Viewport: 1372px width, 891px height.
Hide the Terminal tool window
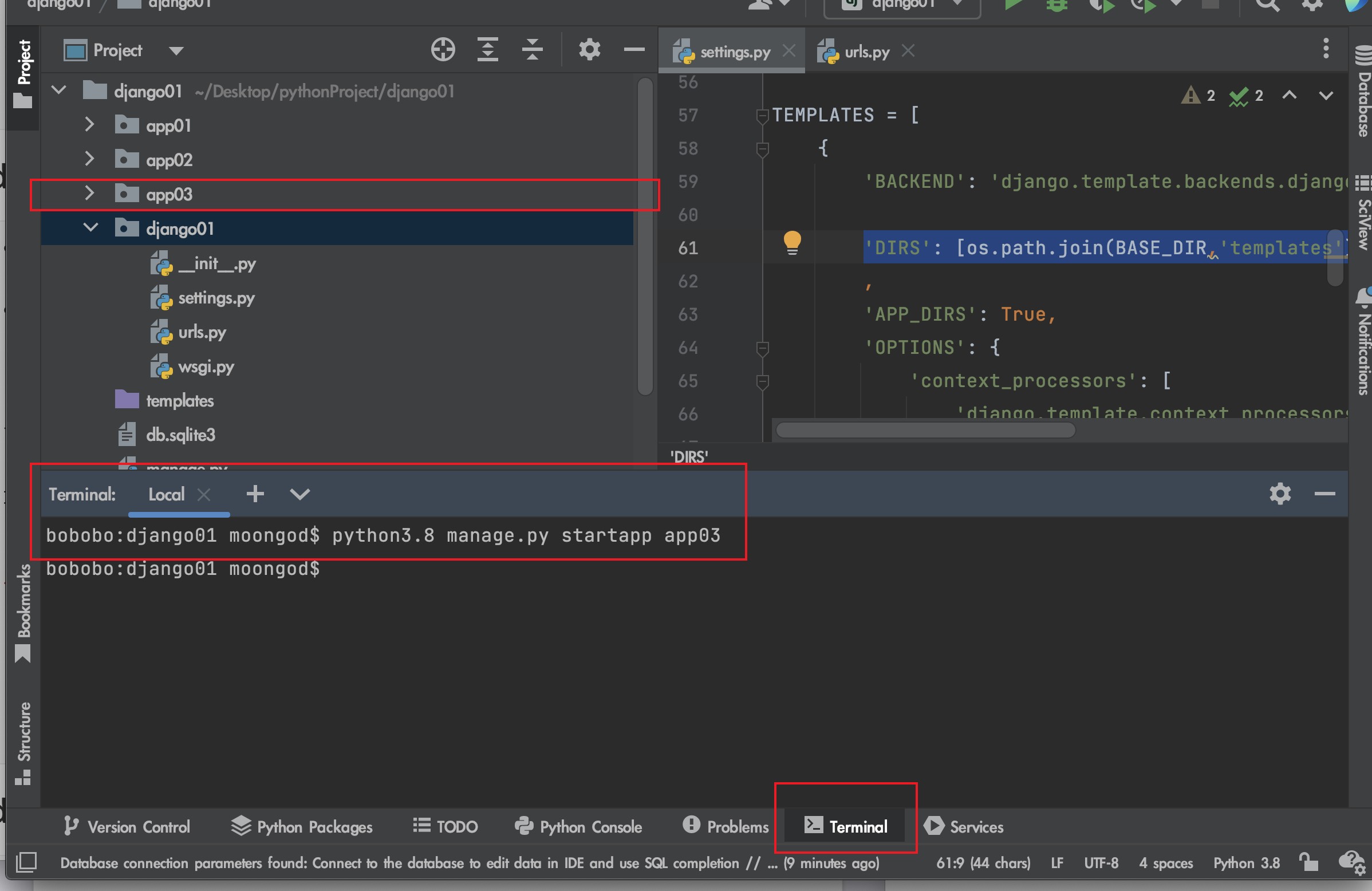coord(1324,494)
